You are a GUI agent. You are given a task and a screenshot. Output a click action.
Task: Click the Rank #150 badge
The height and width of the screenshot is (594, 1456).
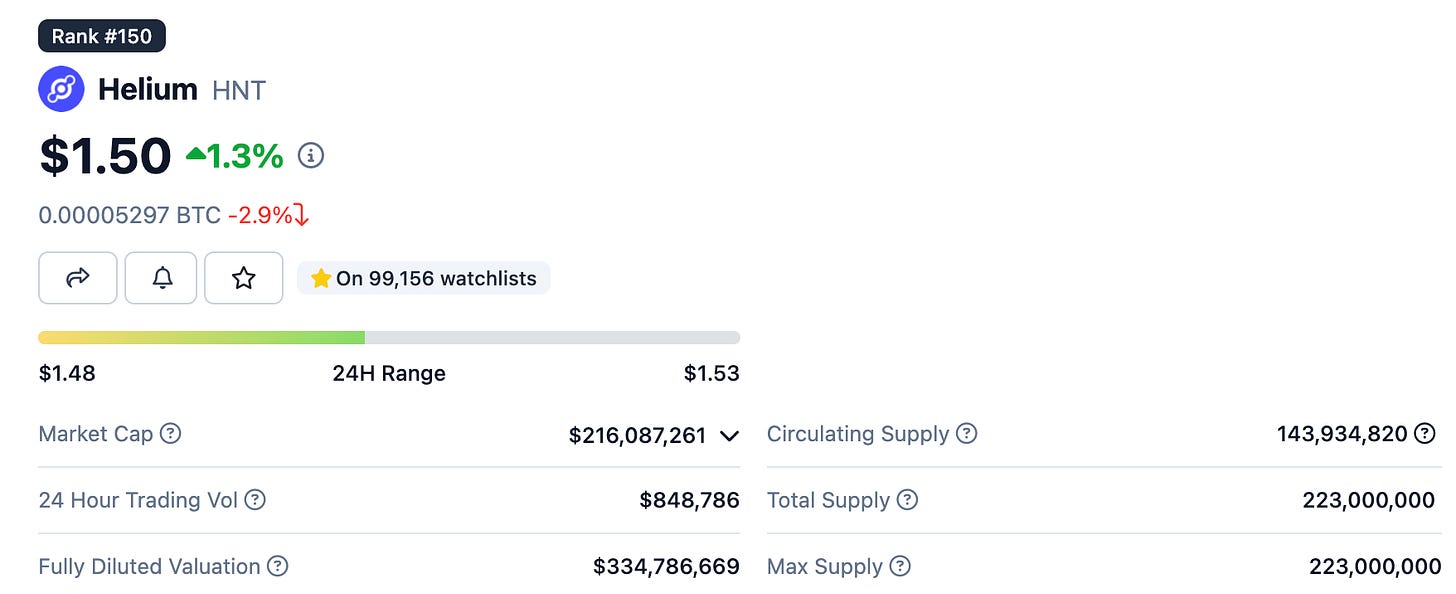point(102,37)
